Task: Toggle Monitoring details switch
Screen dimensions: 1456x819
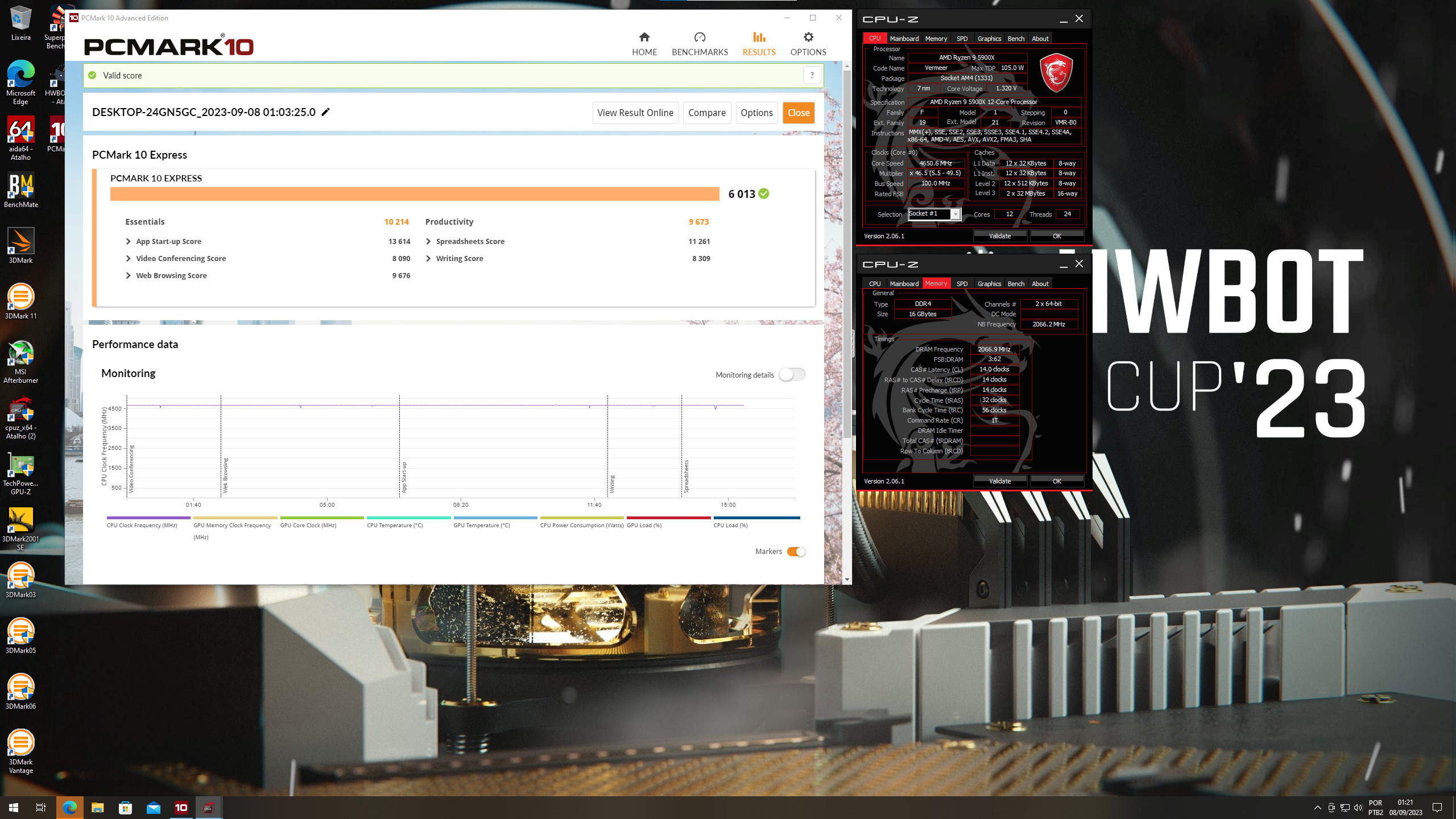Action: 792,374
